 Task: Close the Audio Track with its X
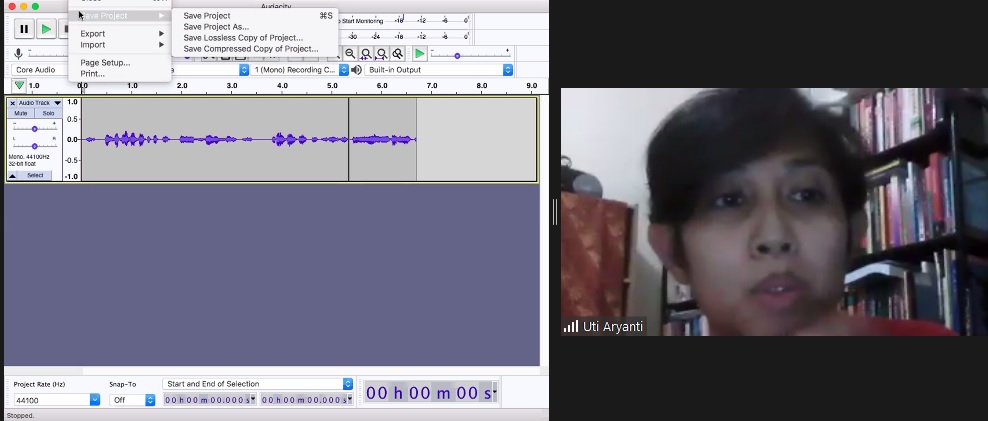pyautogui.click(x=13, y=103)
